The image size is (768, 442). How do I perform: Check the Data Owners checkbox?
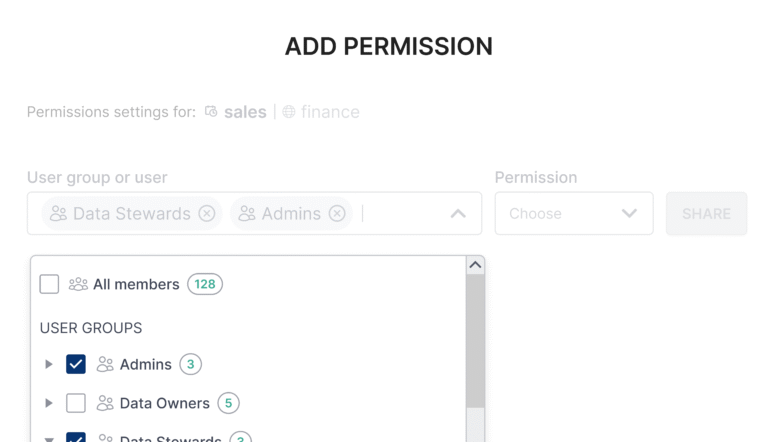pos(76,403)
